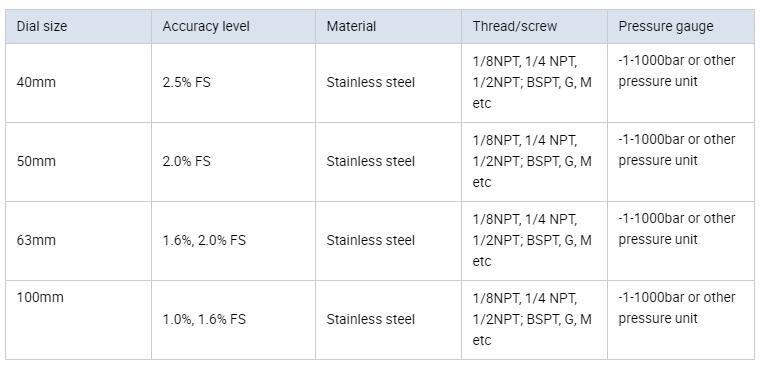Select the 100mm dial size cell
This screenshot has width=760, height=367.
point(79,320)
